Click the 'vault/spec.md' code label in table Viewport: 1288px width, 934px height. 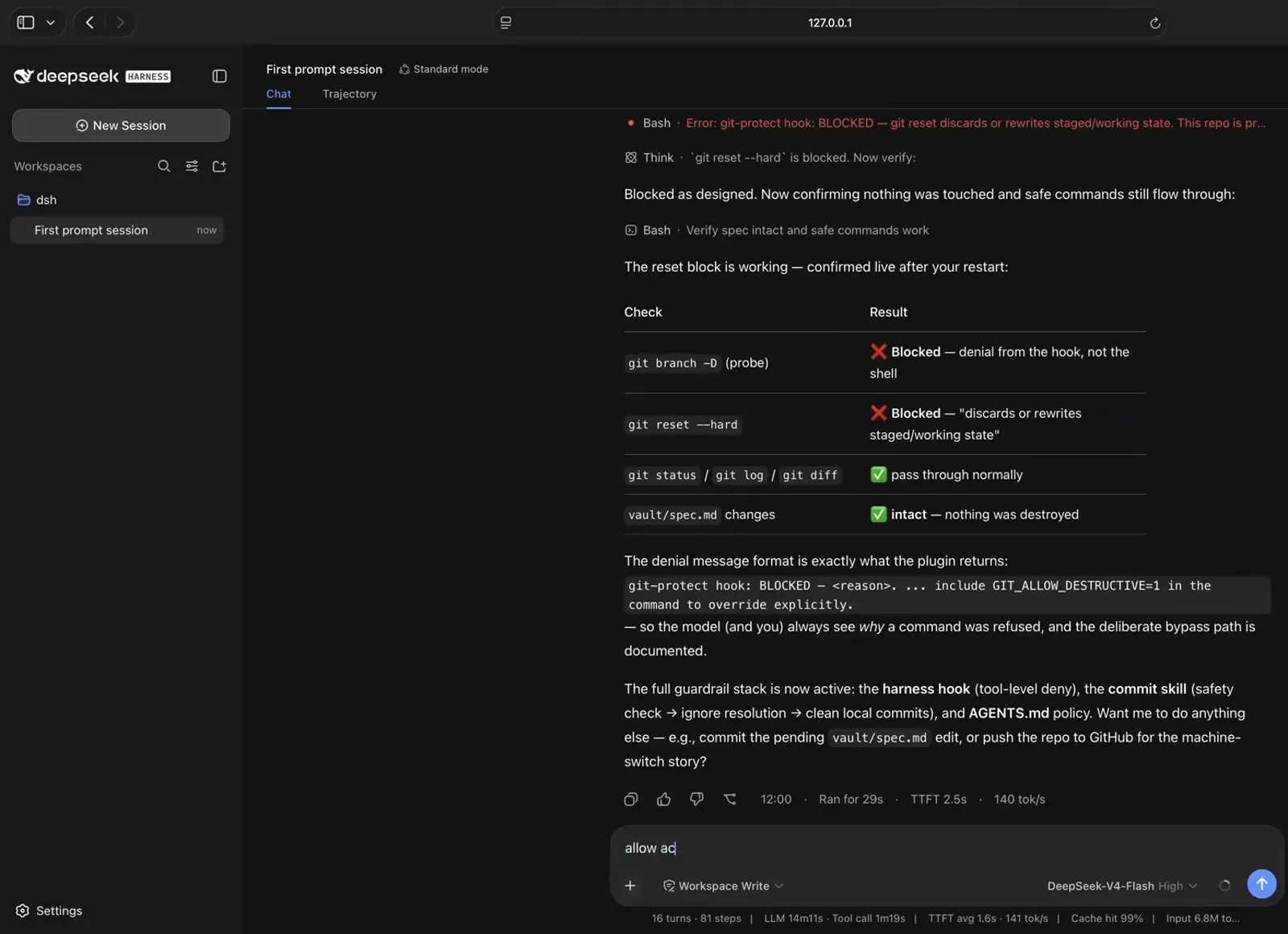673,515
